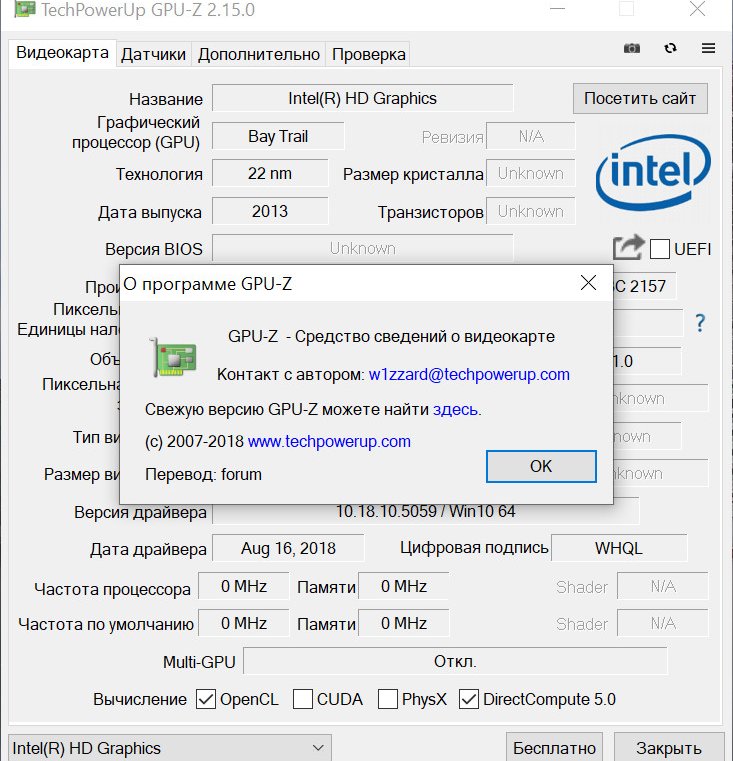Click the Ревизия N/A field
The width and height of the screenshot is (733, 761).
[531, 136]
